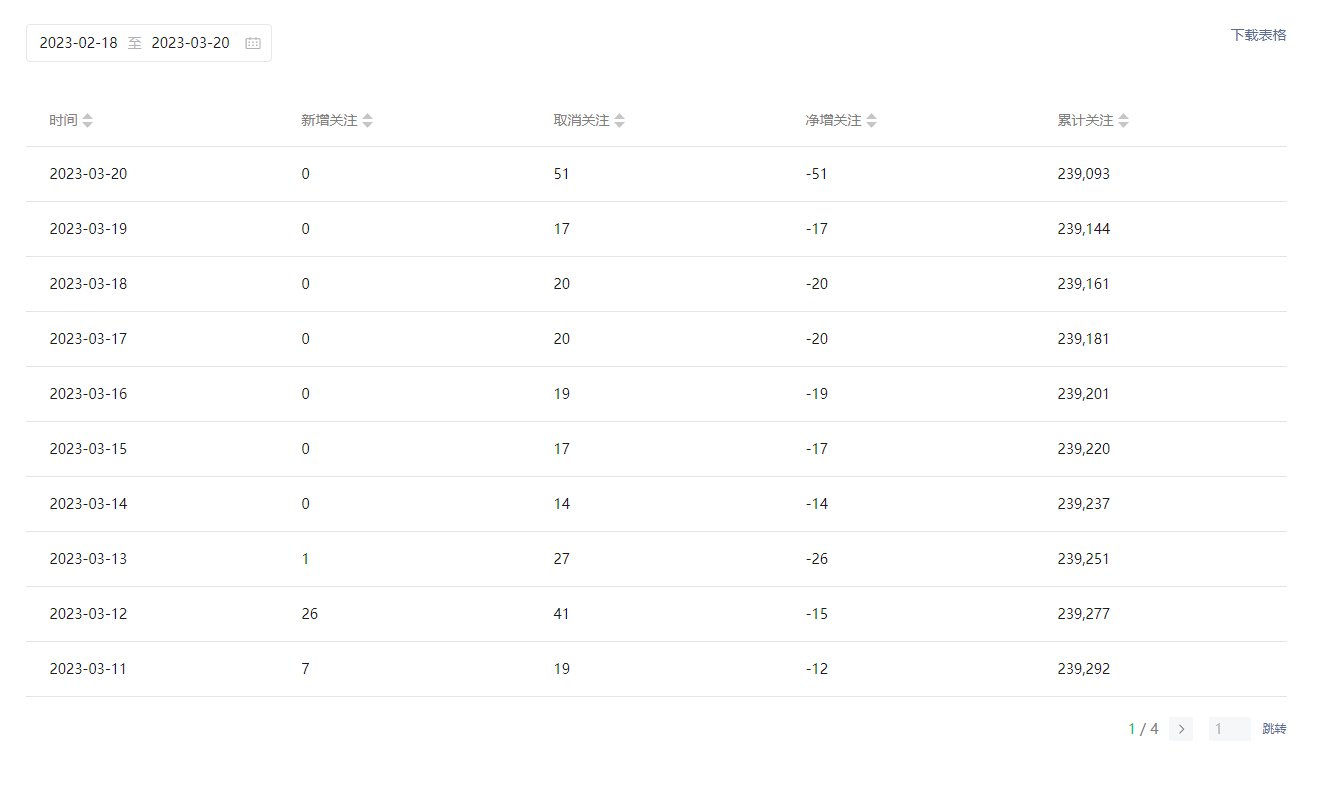Image resolution: width=1317 pixels, height=788 pixels.
Task: Click cumulative value 239,292
Action: pyautogui.click(x=1083, y=669)
